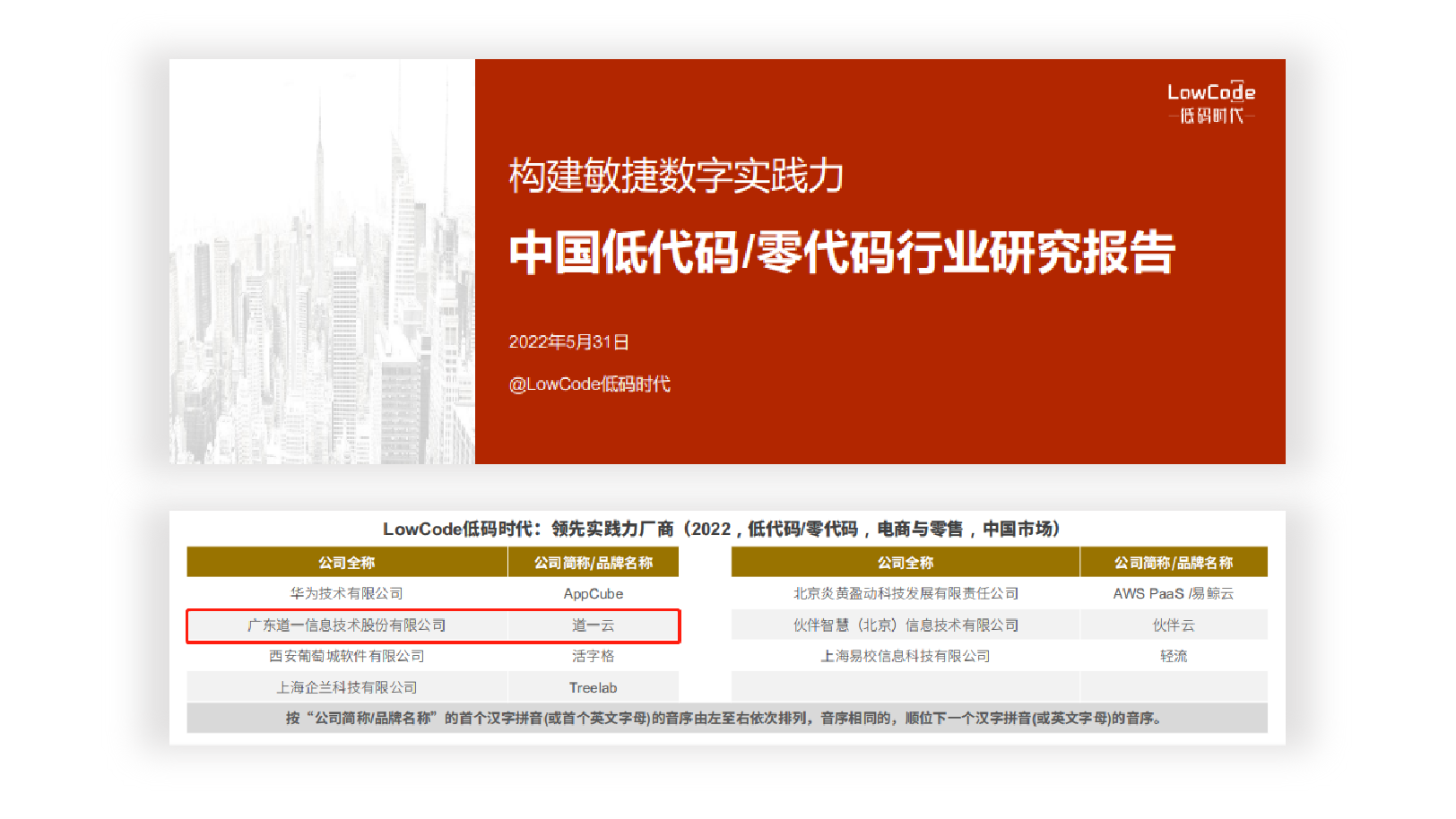Select the 活字格 cell
1456x819 pixels.
pyautogui.click(x=594, y=656)
